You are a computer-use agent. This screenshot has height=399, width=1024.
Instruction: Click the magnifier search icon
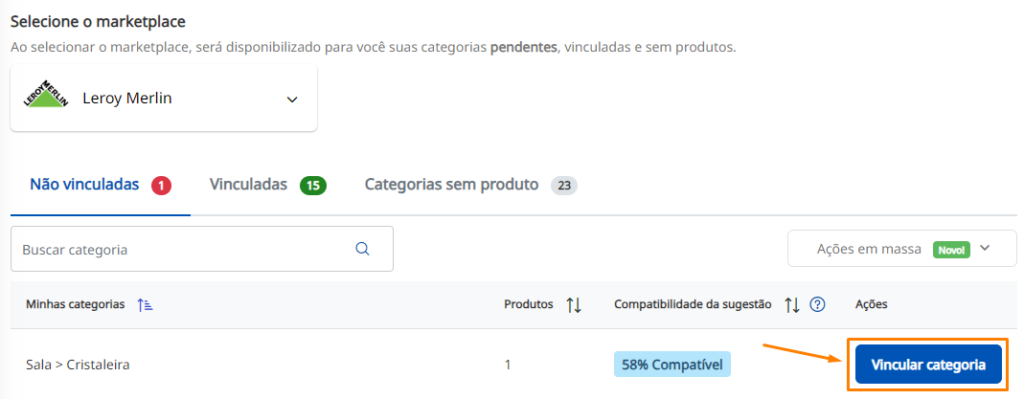coord(362,249)
